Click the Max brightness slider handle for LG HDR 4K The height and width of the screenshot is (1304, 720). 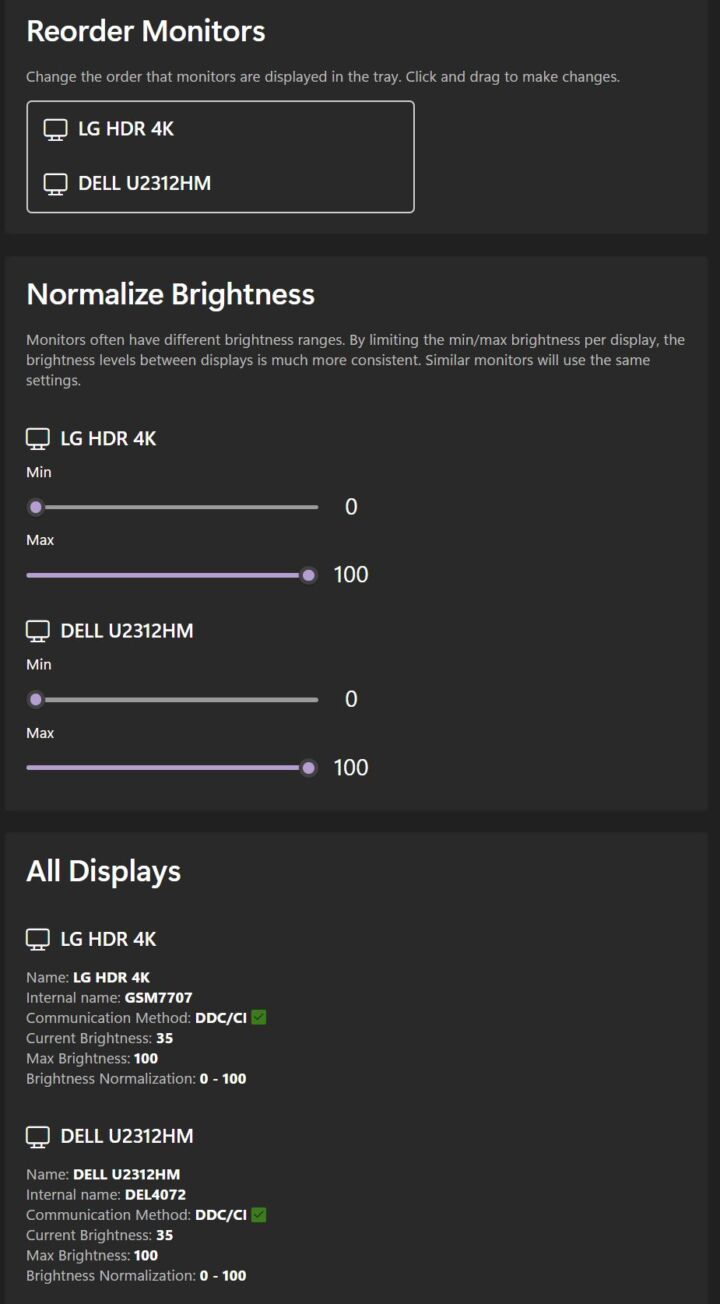[x=311, y=574]
